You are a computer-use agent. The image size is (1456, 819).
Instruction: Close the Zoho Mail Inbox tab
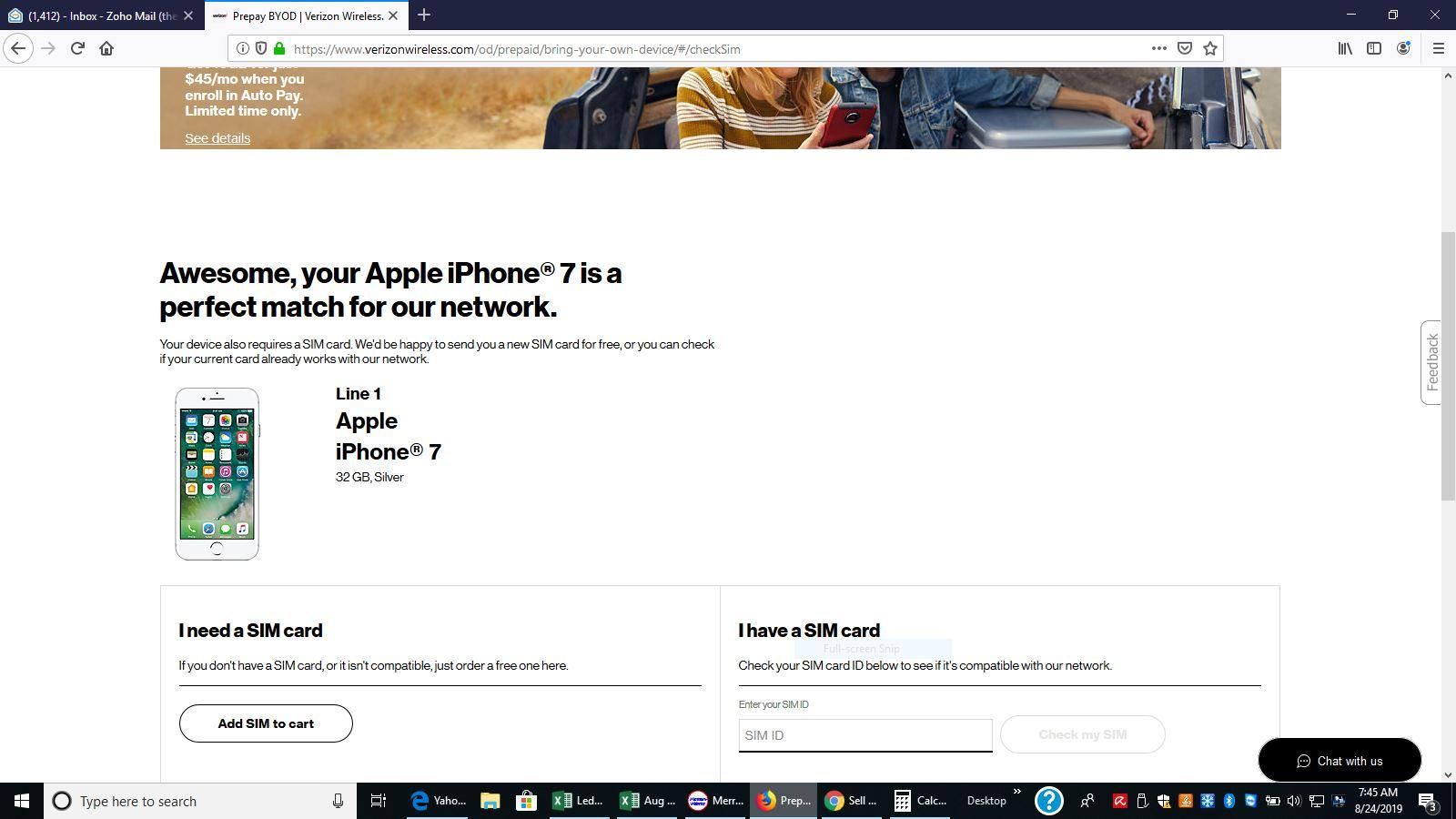point(188,15)
